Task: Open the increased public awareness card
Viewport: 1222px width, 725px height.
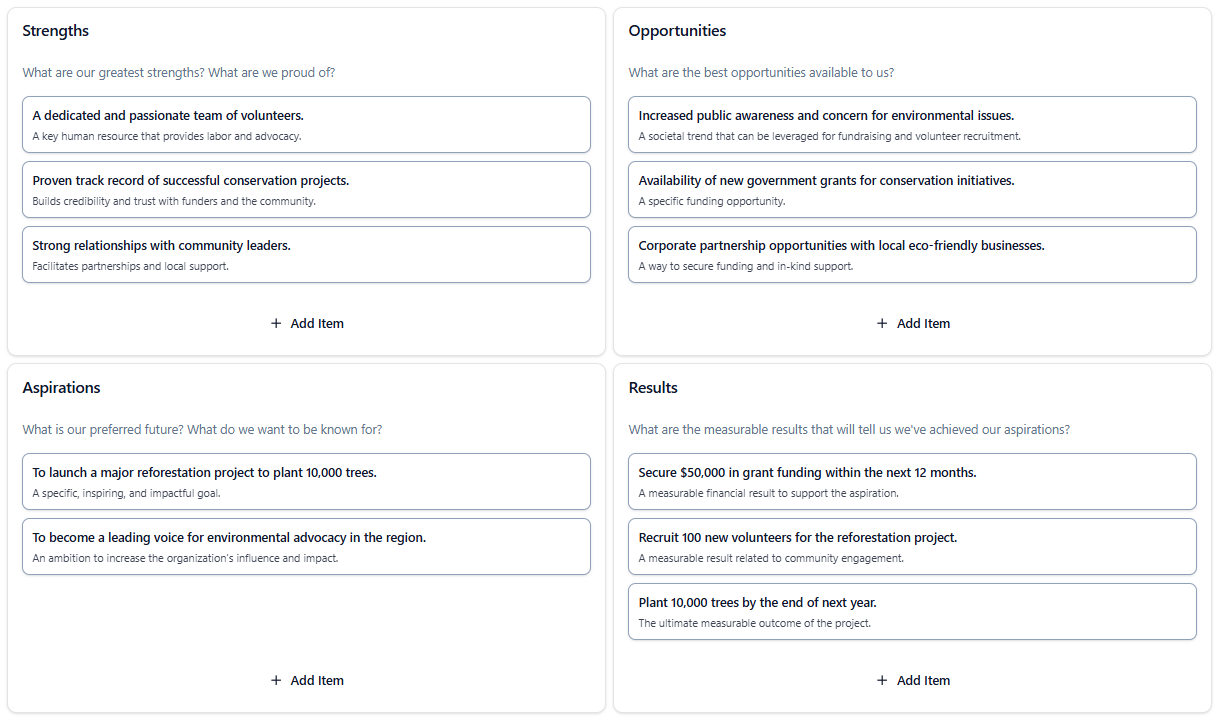Action: (912, 125)
